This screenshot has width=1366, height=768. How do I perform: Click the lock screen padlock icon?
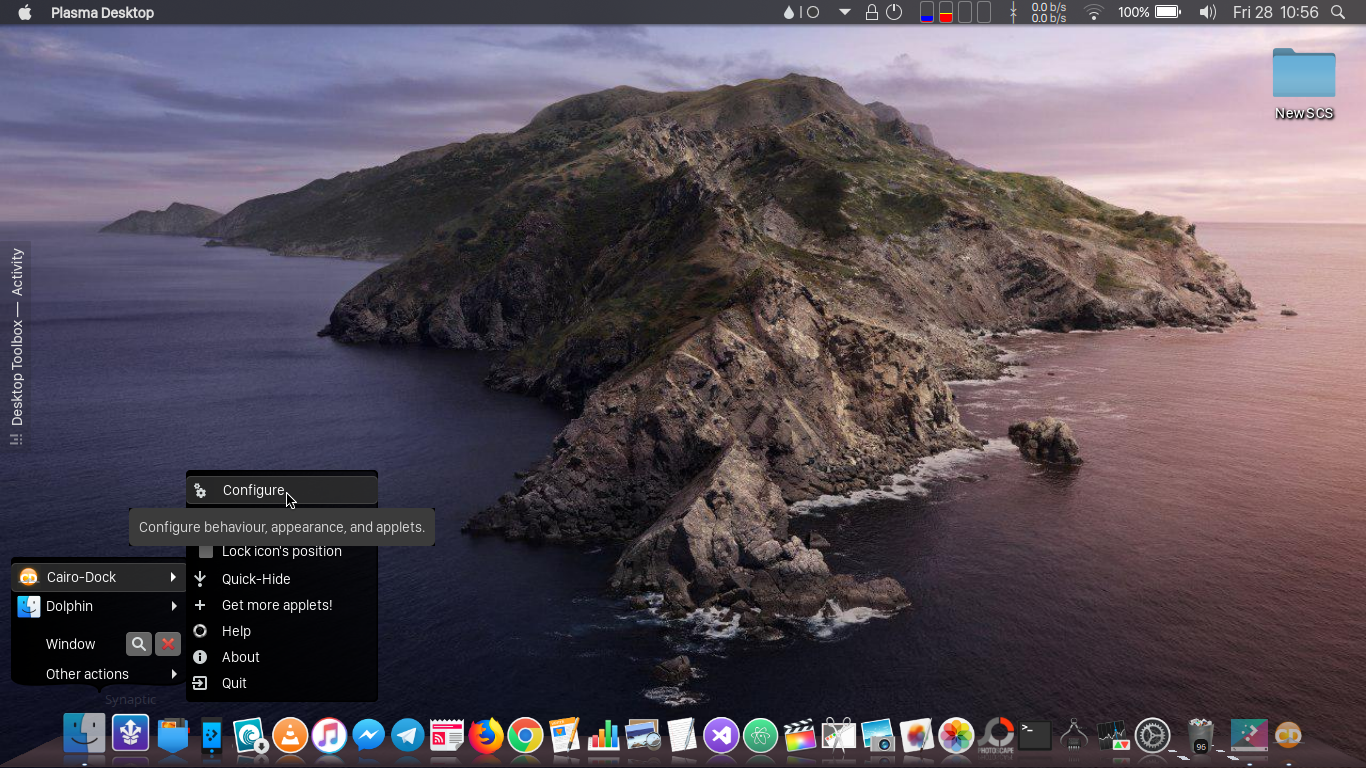[x=872, y=13]
